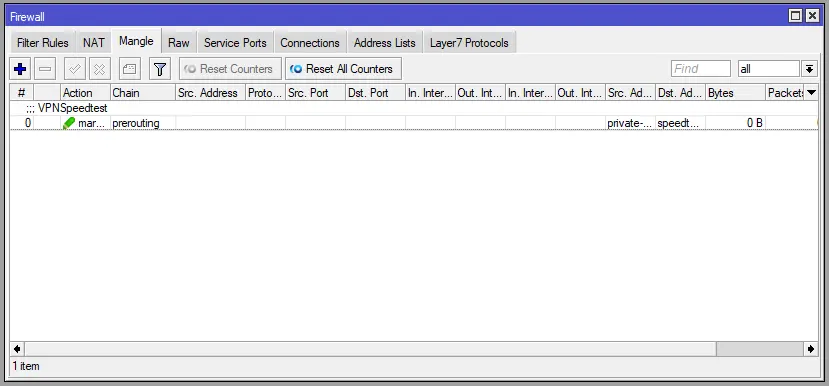This screenshot has width=829, height=386.
Task: Click Reset All Counters button
Action: [x=343, y=69]
